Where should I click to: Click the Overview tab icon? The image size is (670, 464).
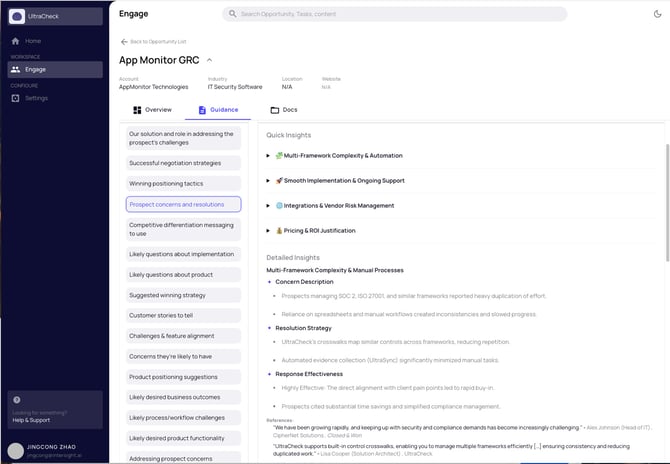click(x=137, y=110)
